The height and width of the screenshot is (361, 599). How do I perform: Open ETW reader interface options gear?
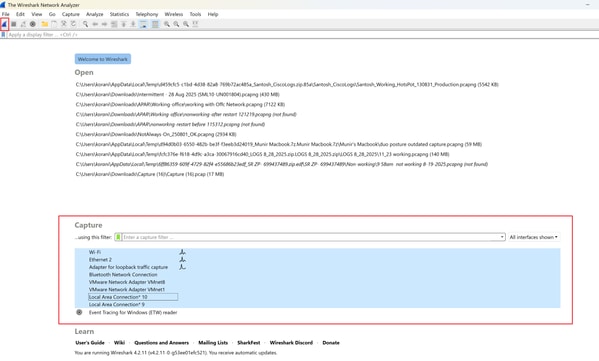pyautogui.click(x=79, y=312)
